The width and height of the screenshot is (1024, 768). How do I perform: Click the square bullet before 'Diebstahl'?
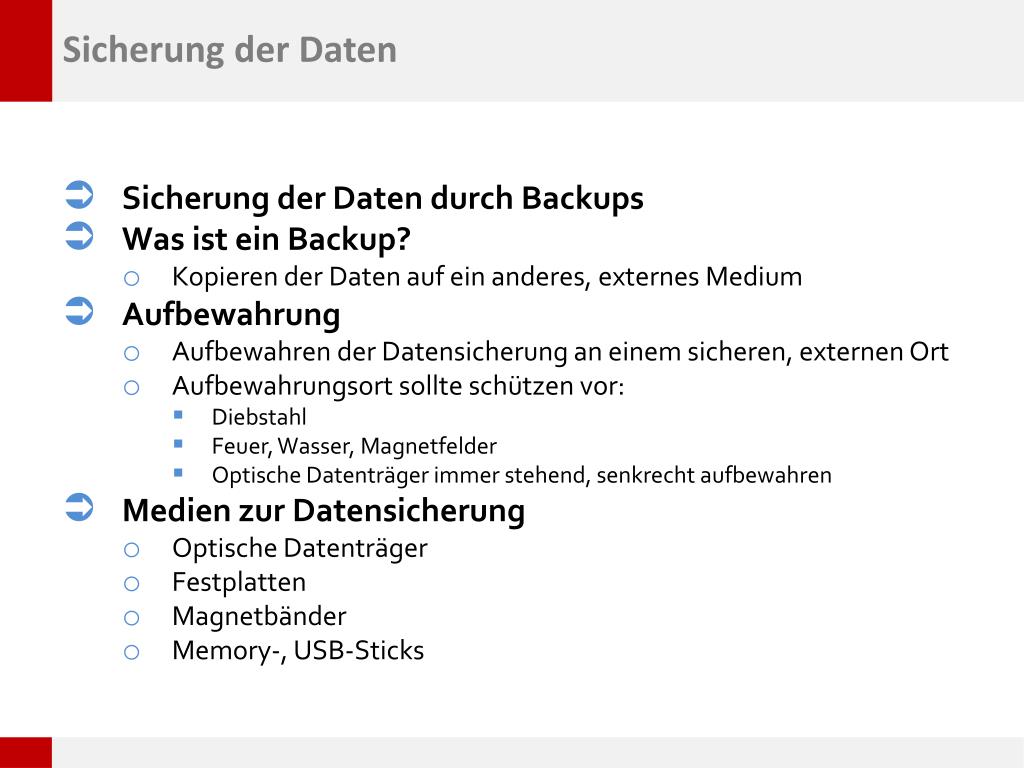(178, 415)
